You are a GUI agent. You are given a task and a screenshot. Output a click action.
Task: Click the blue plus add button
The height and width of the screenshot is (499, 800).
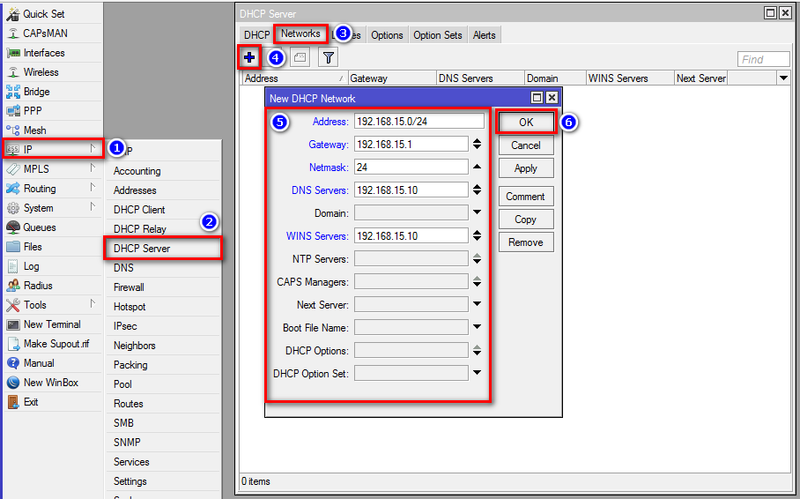[x=249, y=58]
